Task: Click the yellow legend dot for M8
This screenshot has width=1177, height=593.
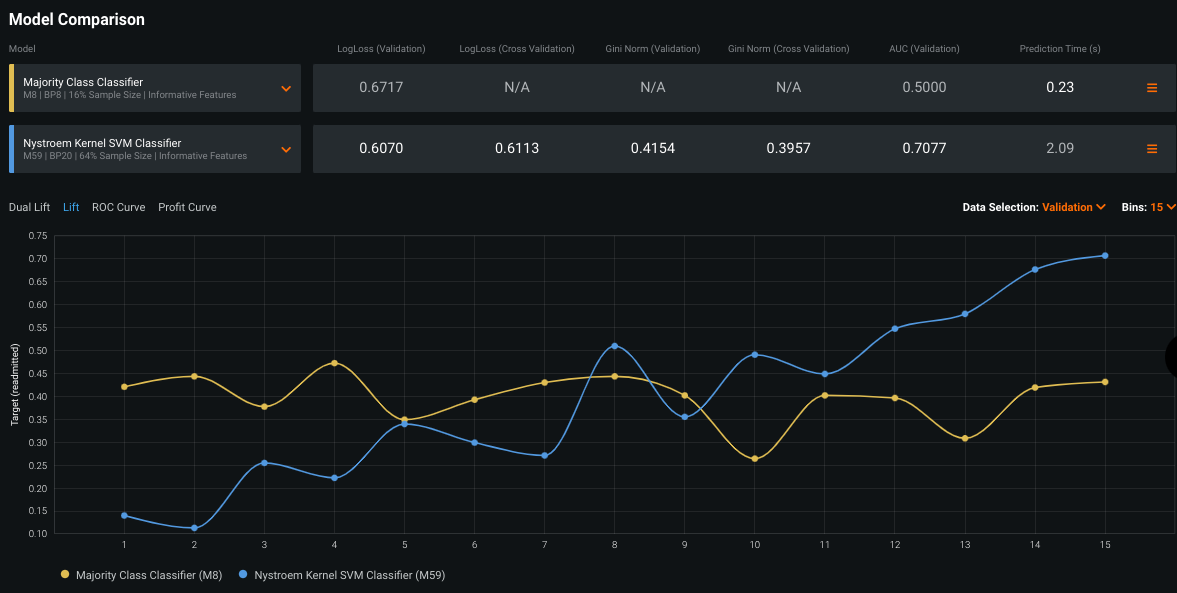Action: click(66, 575)
